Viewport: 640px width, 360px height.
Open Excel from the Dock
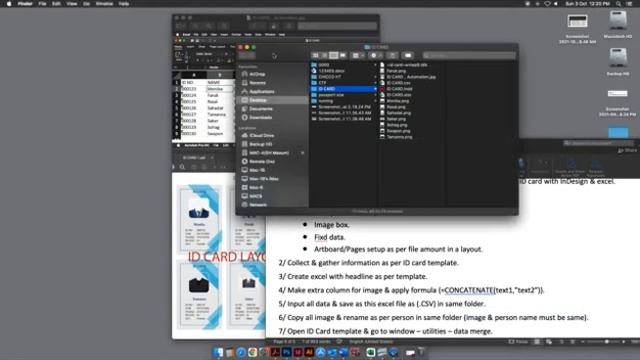coord(371,352)
